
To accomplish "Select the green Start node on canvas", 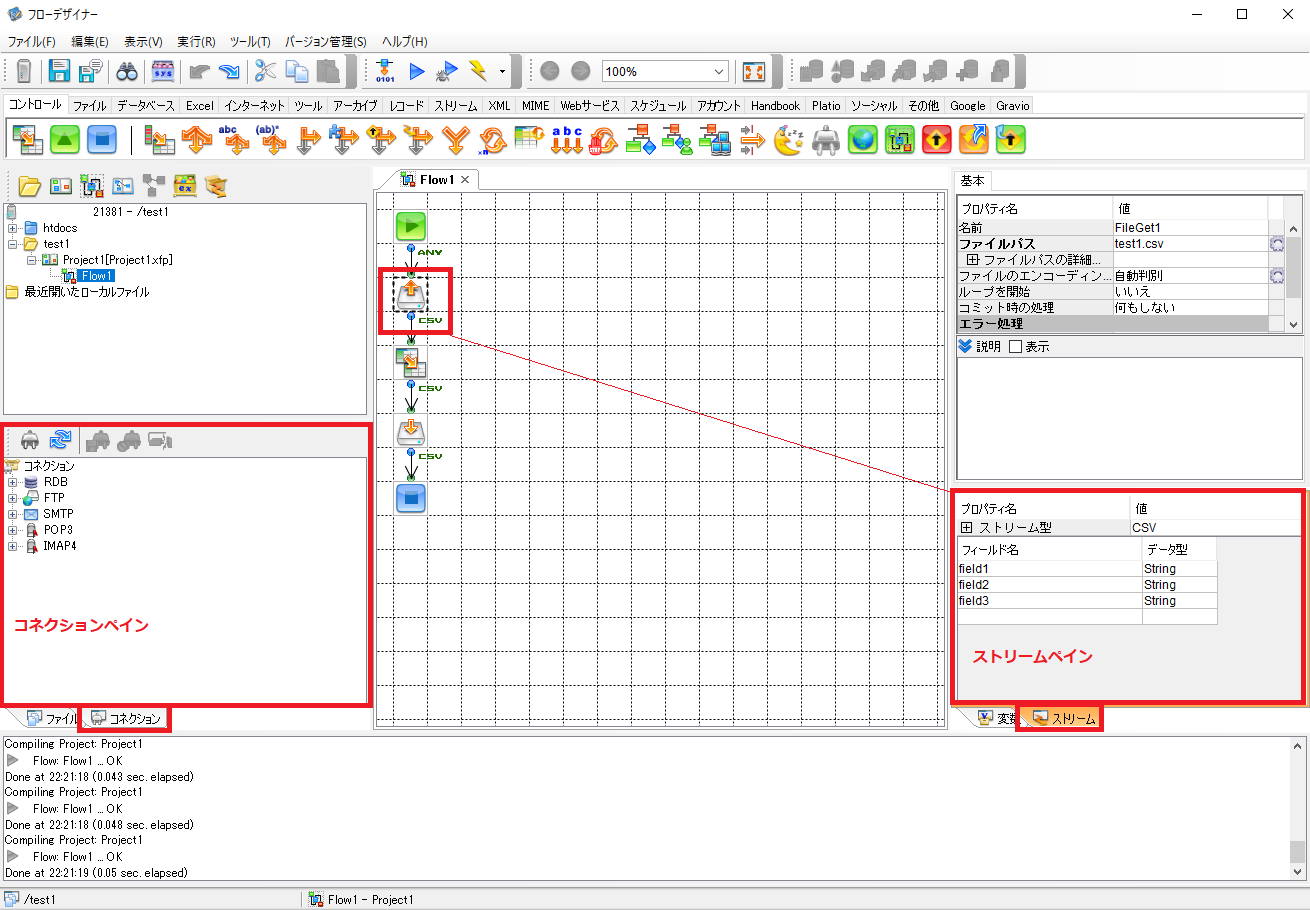I will pyautogui.click(x=410, y=226).
